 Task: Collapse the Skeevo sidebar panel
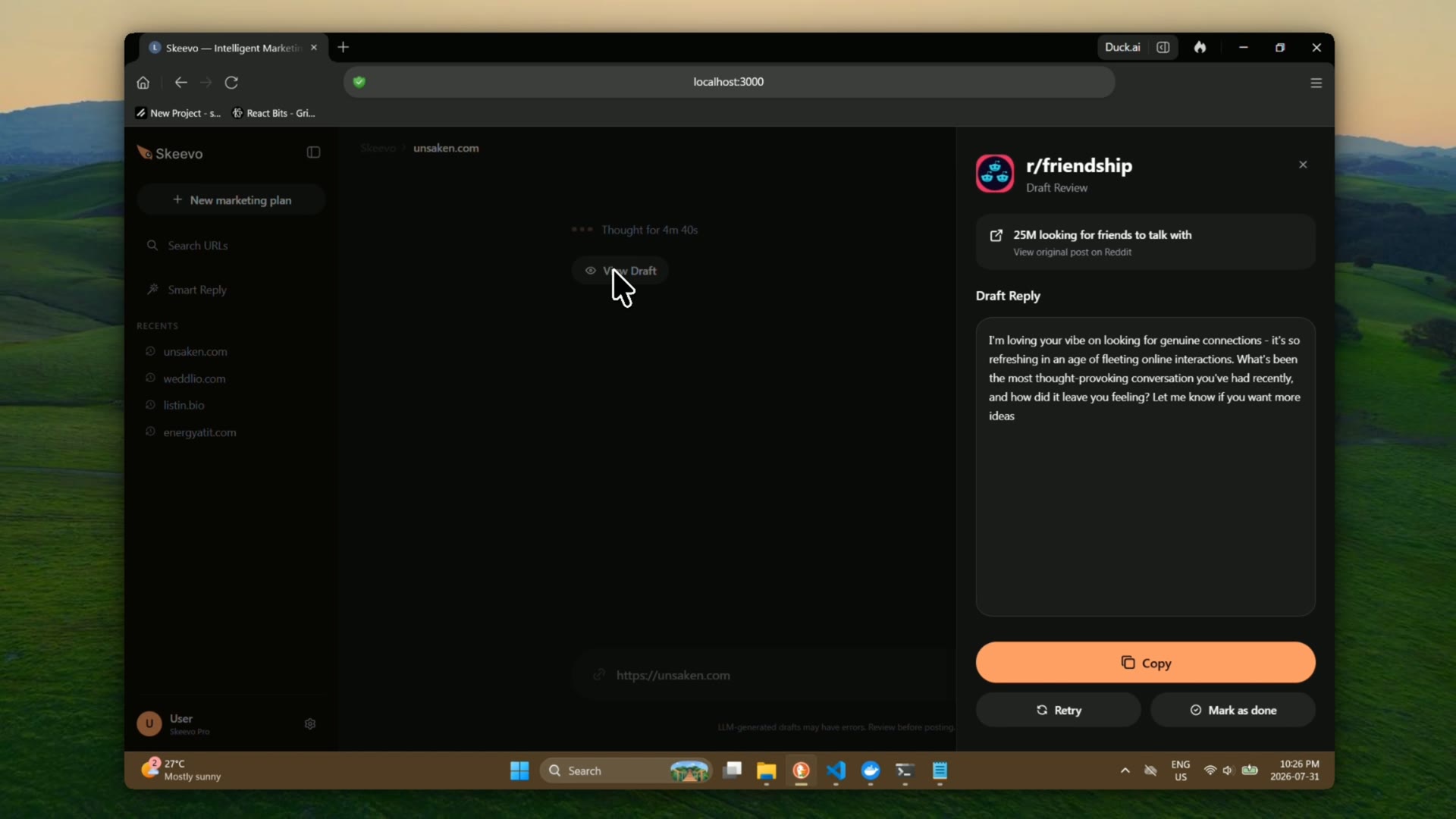313,152
